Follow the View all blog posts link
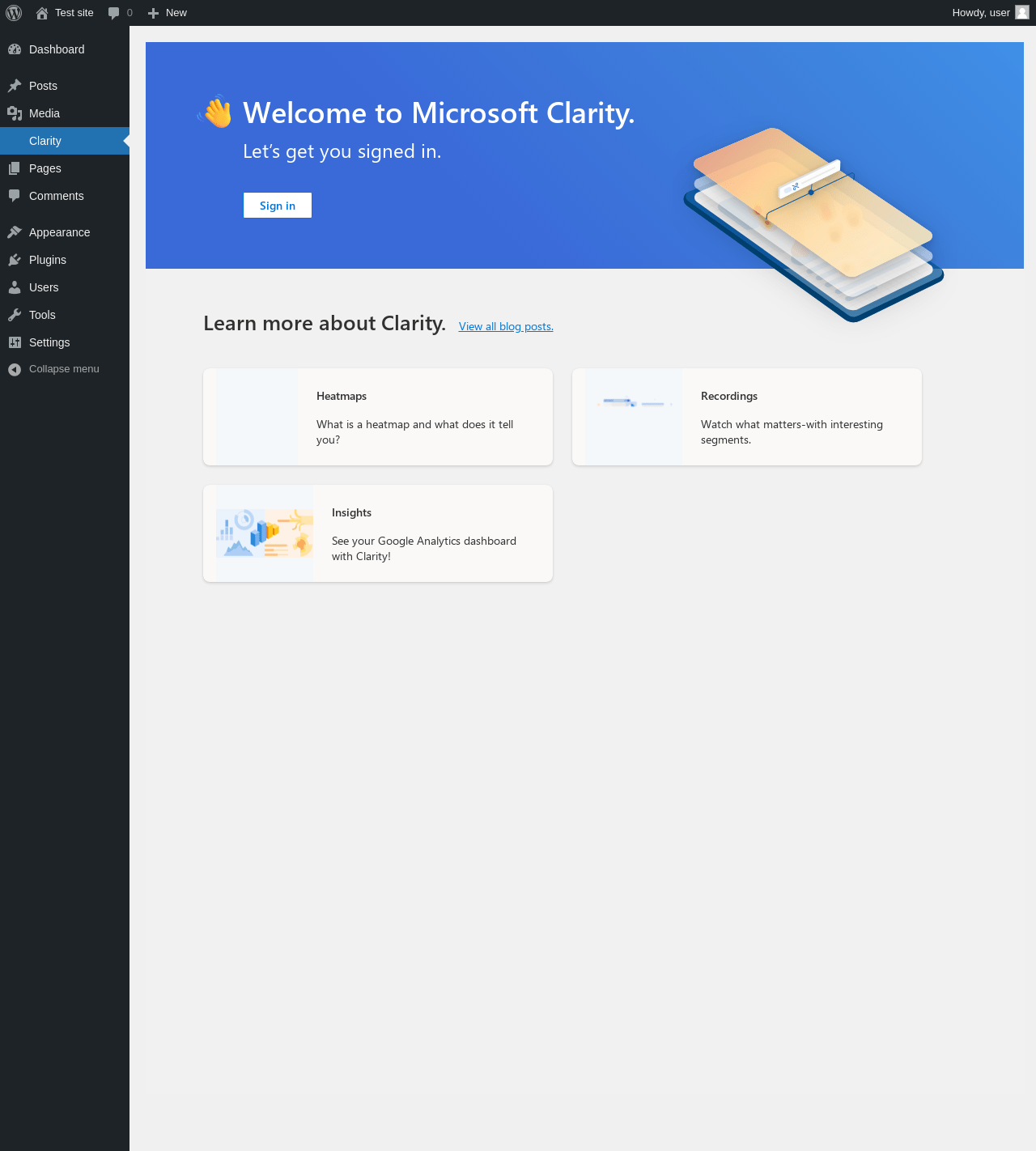Screen dimensions: 1036x1151 (506, 326)
